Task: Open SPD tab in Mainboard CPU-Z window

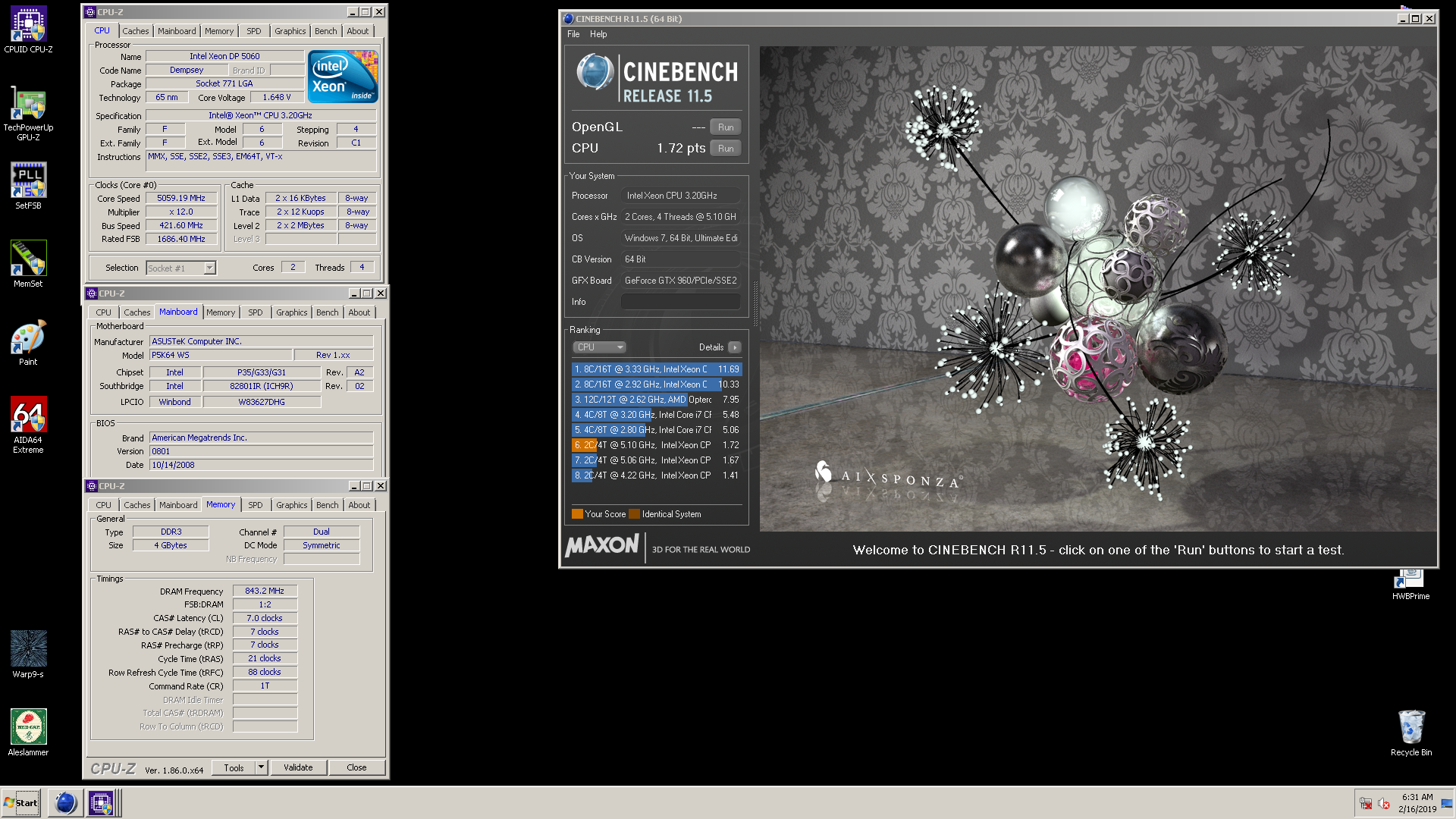Action: [x=256, y=312]
